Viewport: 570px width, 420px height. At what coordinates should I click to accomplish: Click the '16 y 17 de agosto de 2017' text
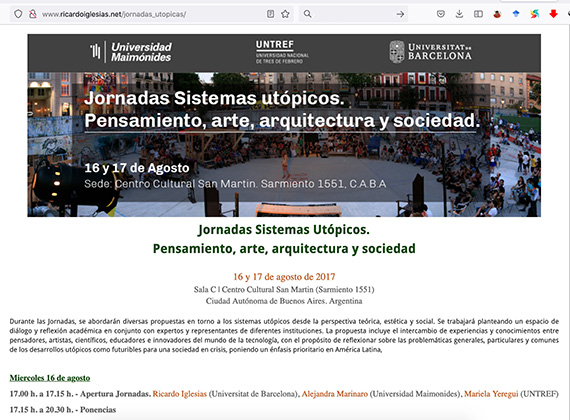(284, 277)
